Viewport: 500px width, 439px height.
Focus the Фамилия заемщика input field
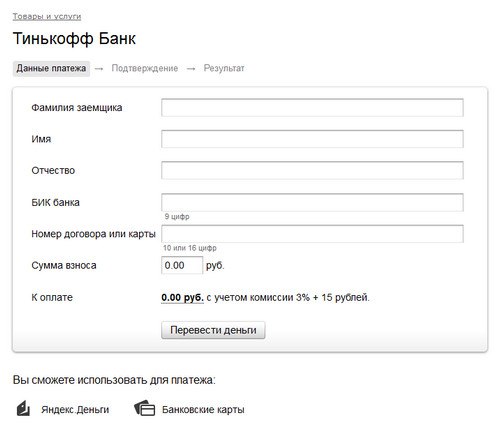312,107
